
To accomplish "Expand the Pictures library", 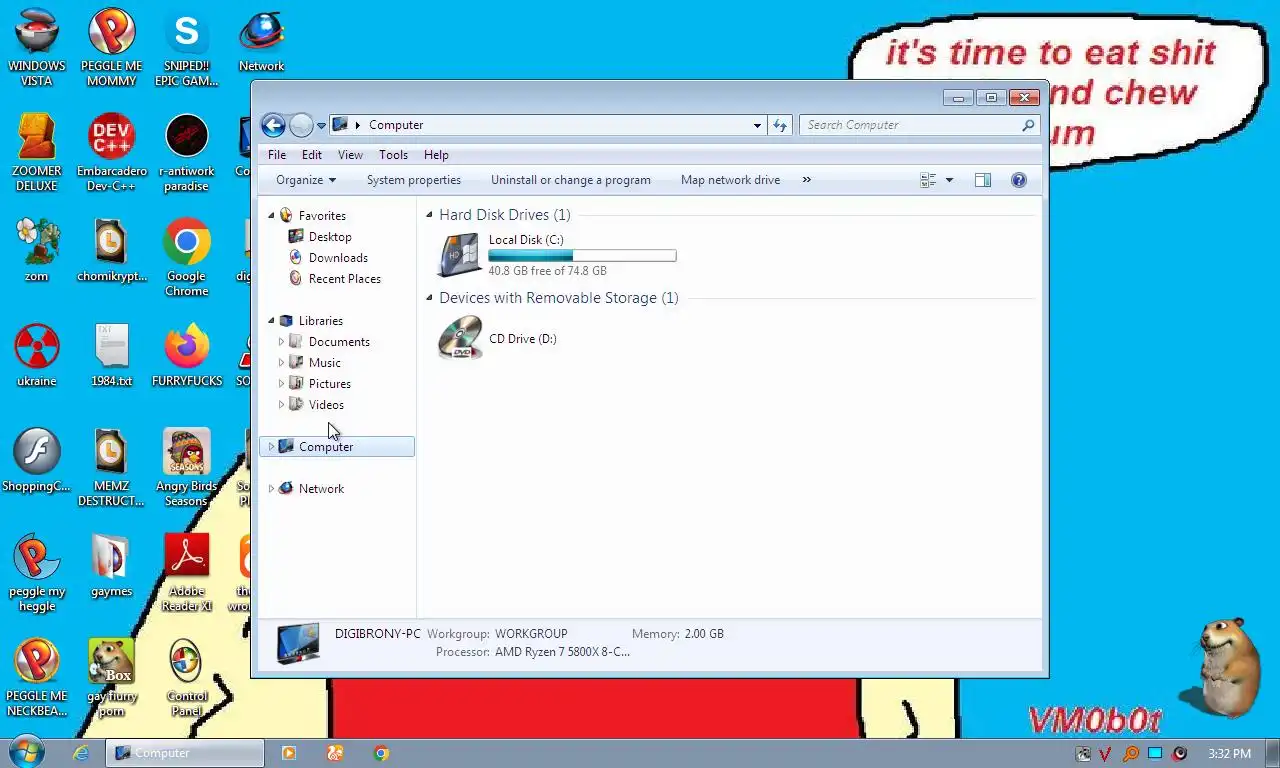I will tap(281, 384).
